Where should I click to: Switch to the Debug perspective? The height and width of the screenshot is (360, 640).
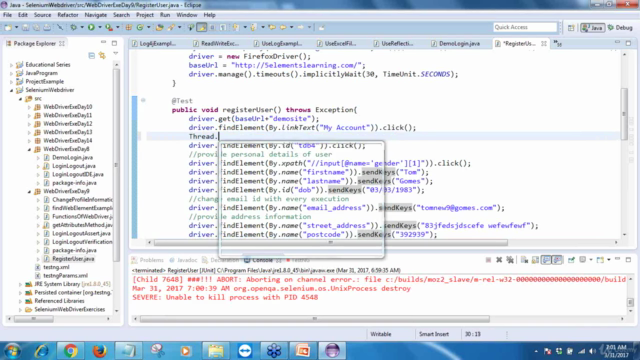tap(620, 27)
